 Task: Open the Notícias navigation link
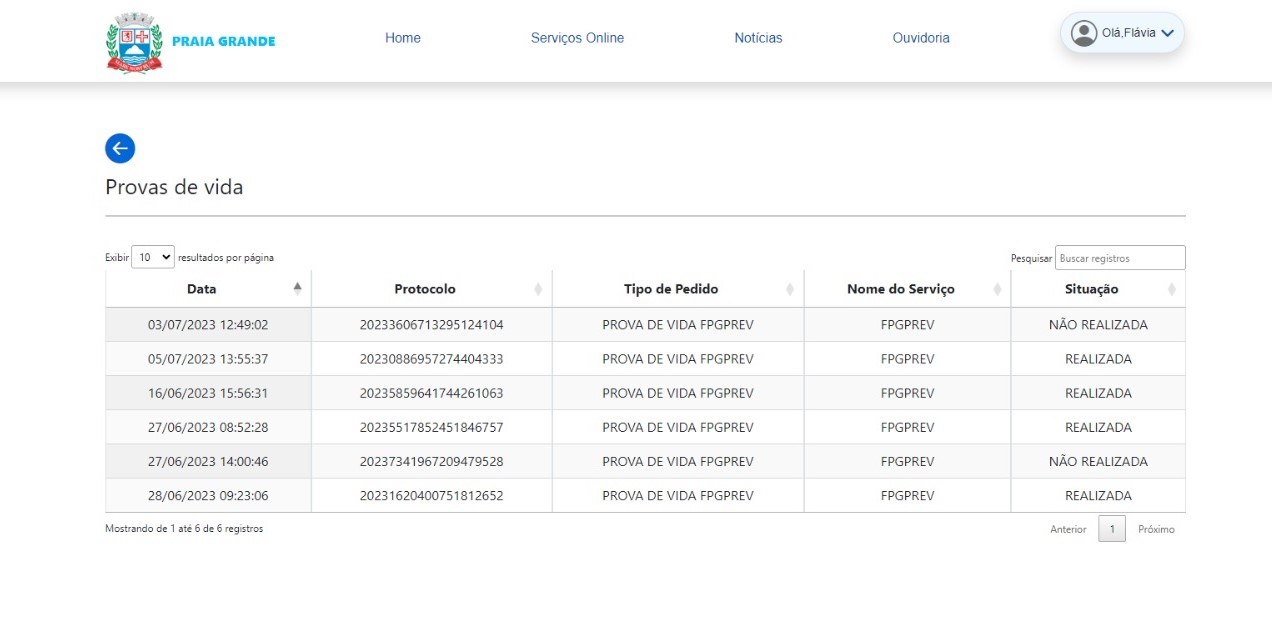758,38
